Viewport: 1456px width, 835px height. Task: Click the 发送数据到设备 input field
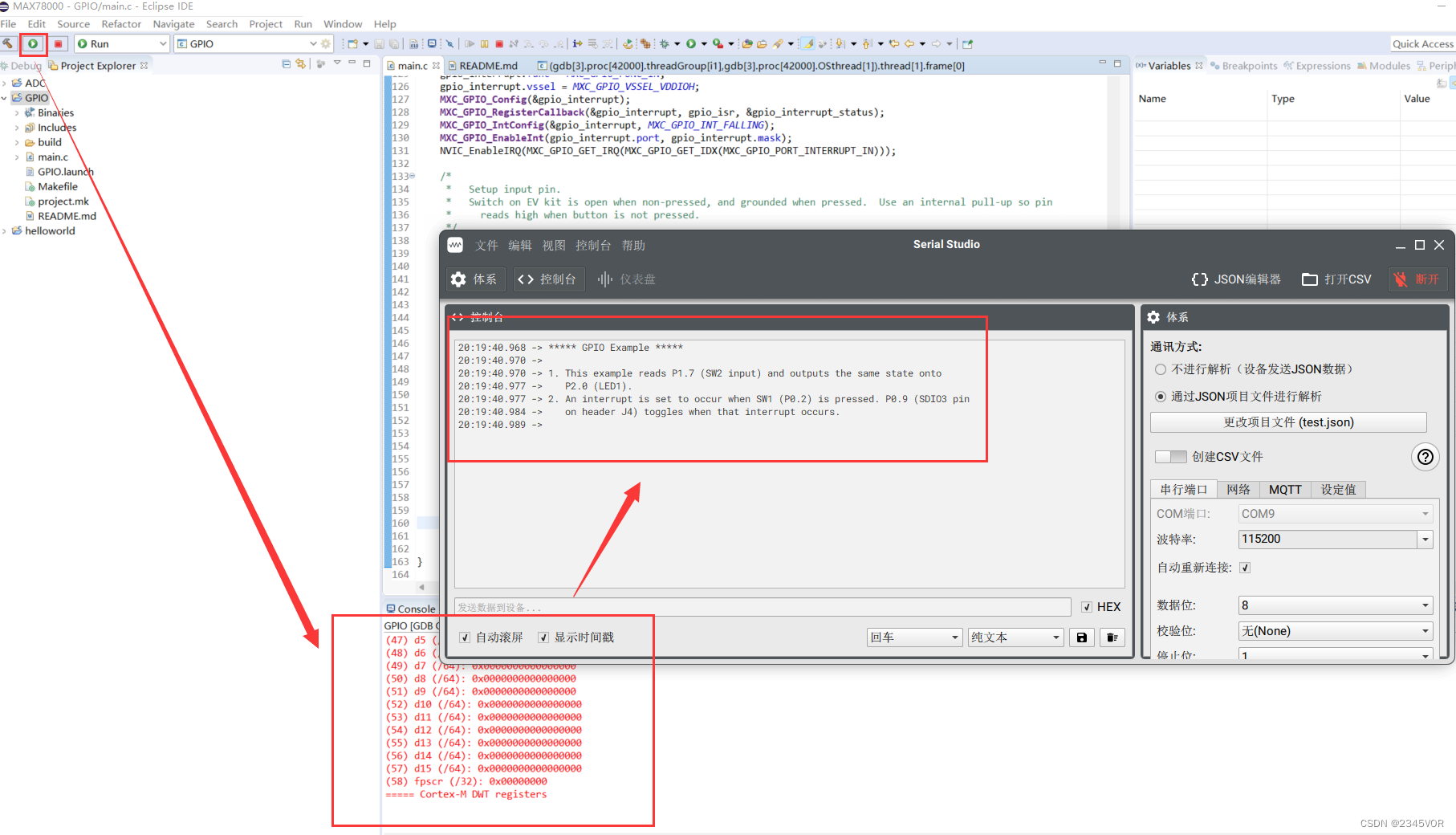click(763, 607)
